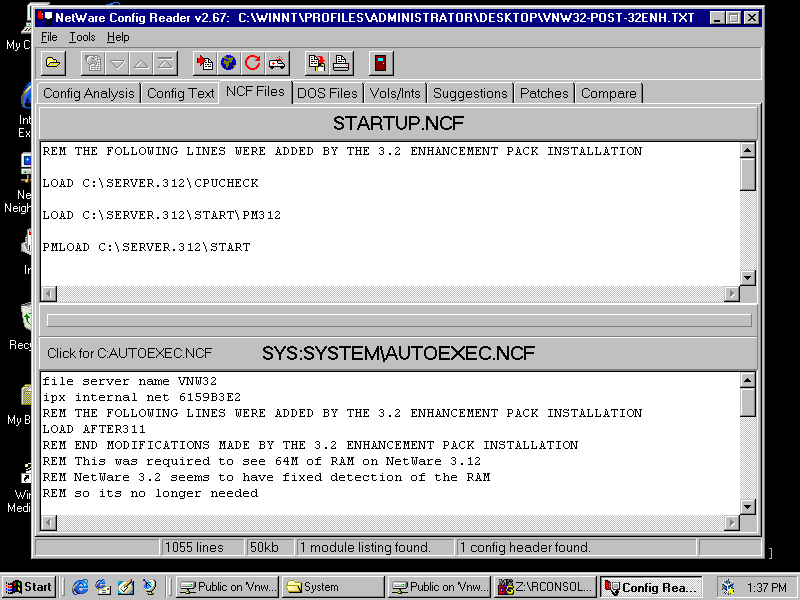Click the line 'PMLOAD C:\SERVER.312\START'
800x600 pixels.
tap(146, 247)
